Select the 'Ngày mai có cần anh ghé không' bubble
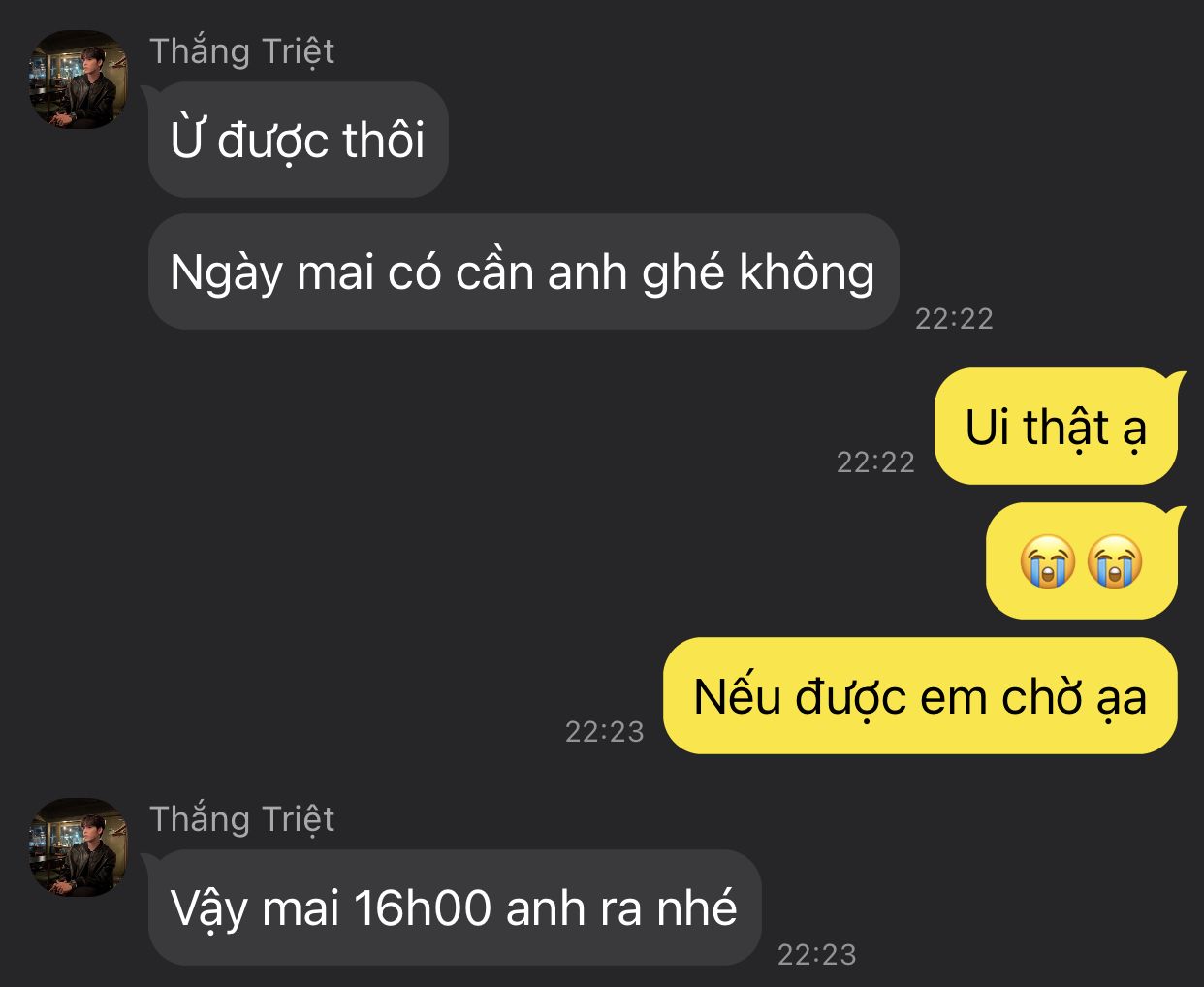 [523, 271]
